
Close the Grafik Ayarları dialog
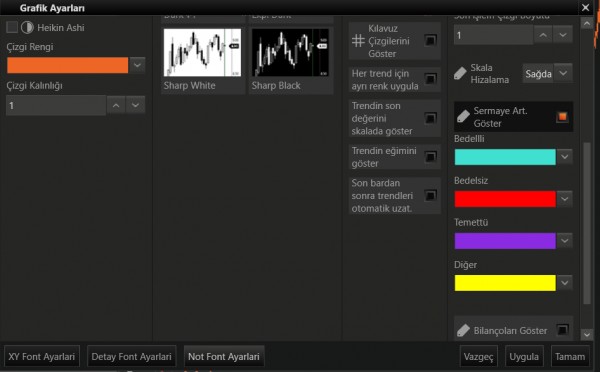tap(585, 7)
